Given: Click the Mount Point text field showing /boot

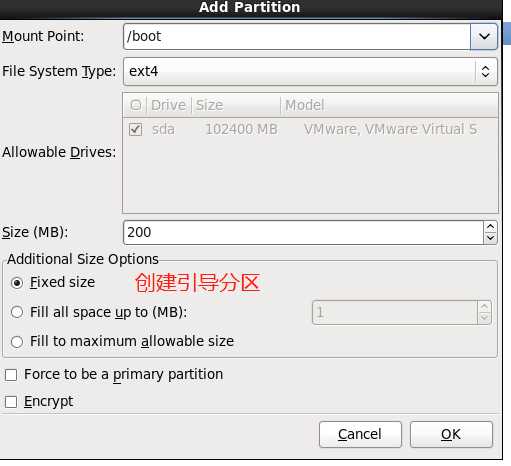Looking at the screenshot, I should [297, 36].
